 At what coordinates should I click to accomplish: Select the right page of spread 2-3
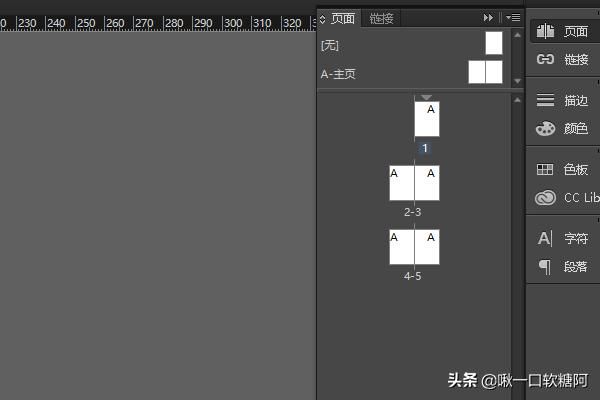click(427, 183)
